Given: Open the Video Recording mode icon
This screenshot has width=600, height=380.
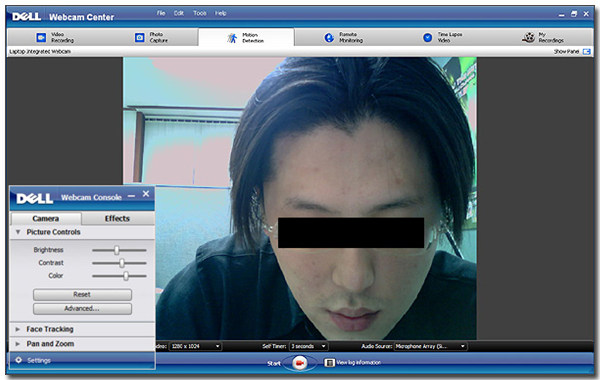Looking at the screenshot, I should click(41, 37).
